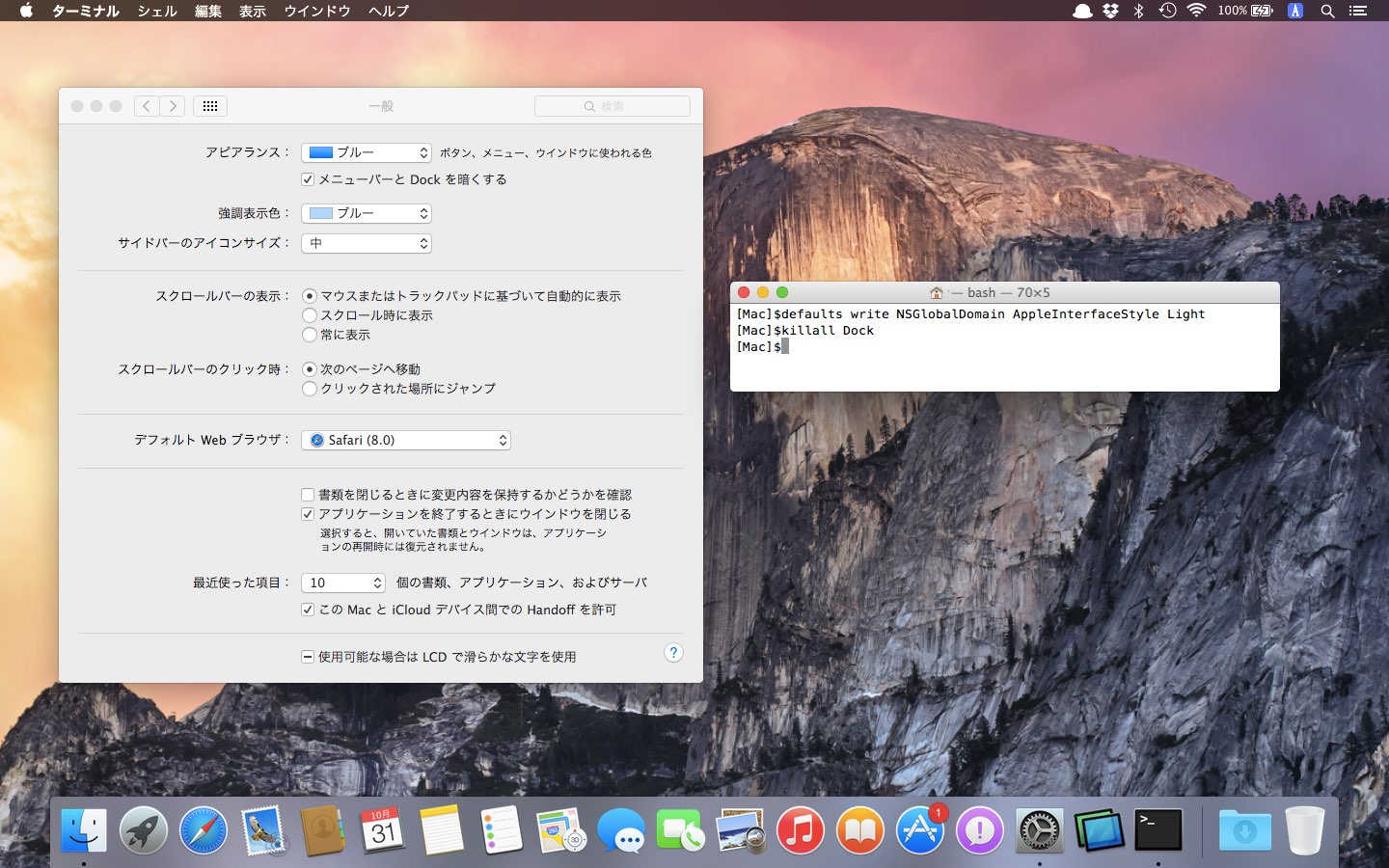Open the 編集 menu

(208, 11)
